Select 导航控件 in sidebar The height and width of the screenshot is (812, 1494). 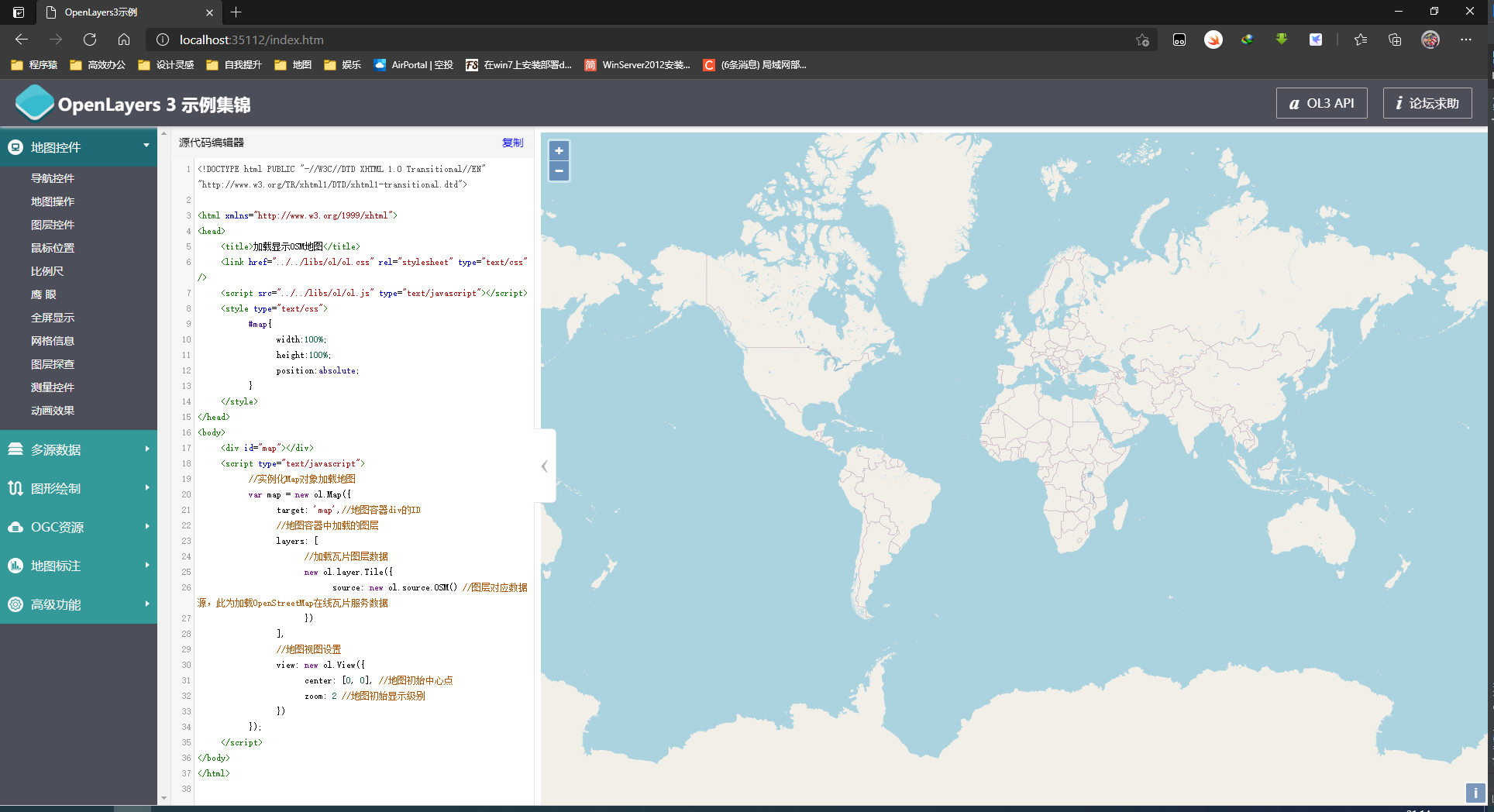(x=53, y=178)
